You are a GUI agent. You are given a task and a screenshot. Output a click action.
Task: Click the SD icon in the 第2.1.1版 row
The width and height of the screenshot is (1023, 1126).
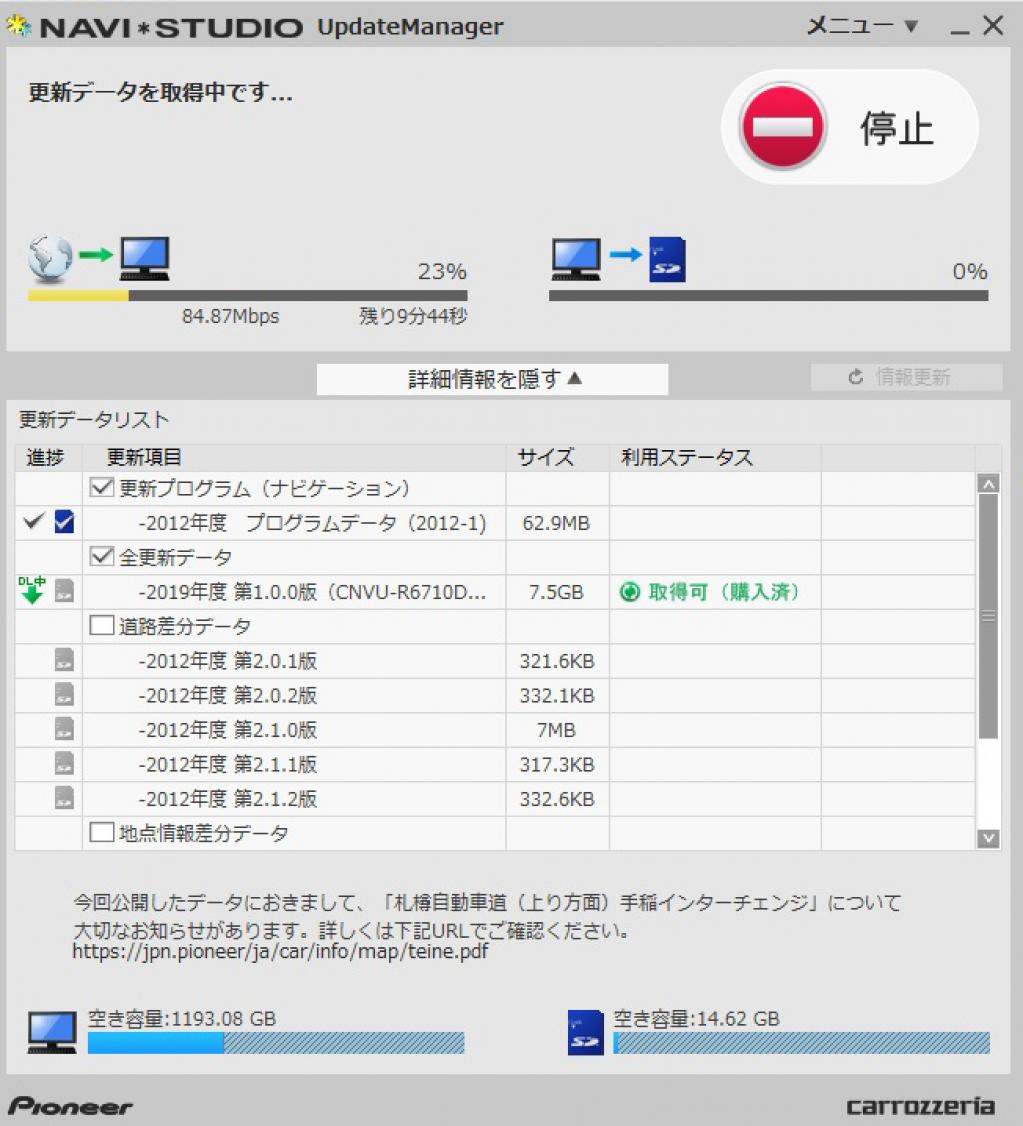point(65,763)
